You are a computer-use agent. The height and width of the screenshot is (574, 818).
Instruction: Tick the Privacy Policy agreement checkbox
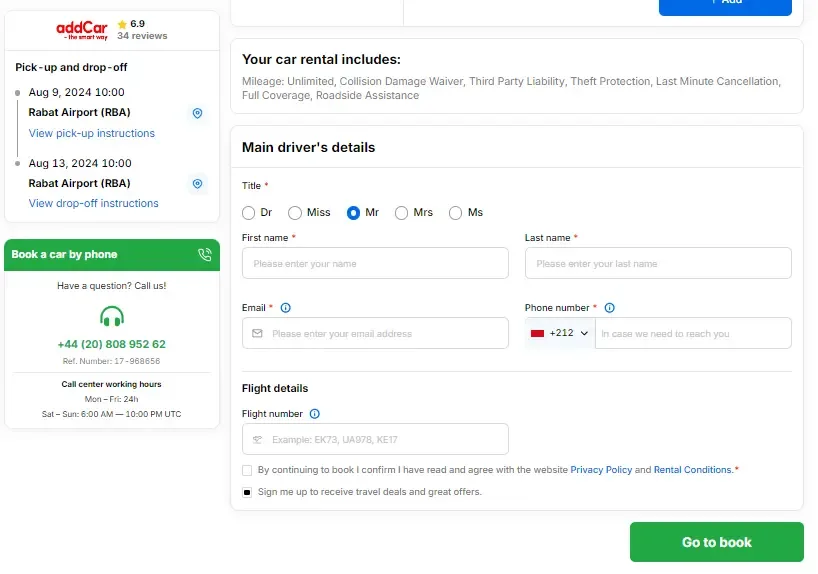pos(247,470)
